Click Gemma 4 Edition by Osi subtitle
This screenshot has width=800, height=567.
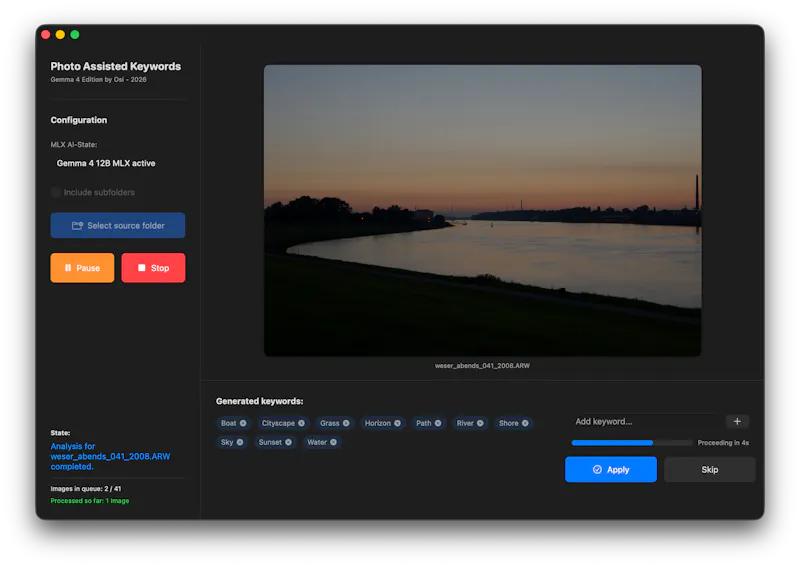[98, 80]
